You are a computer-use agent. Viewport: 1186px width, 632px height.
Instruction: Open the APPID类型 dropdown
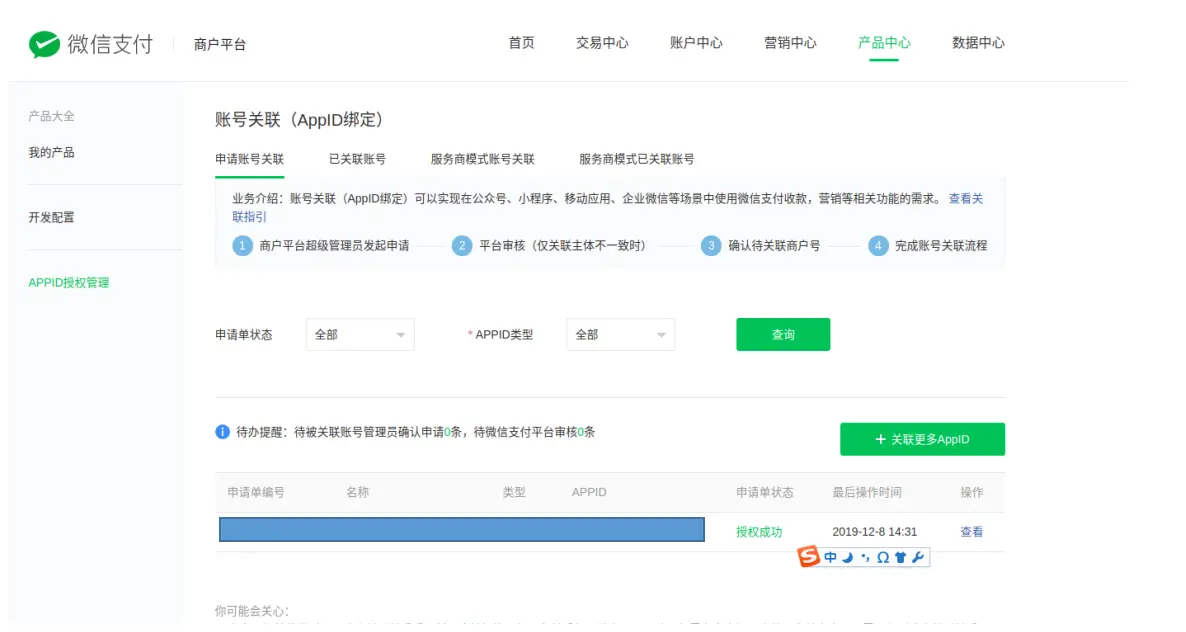tap(620, 334)
